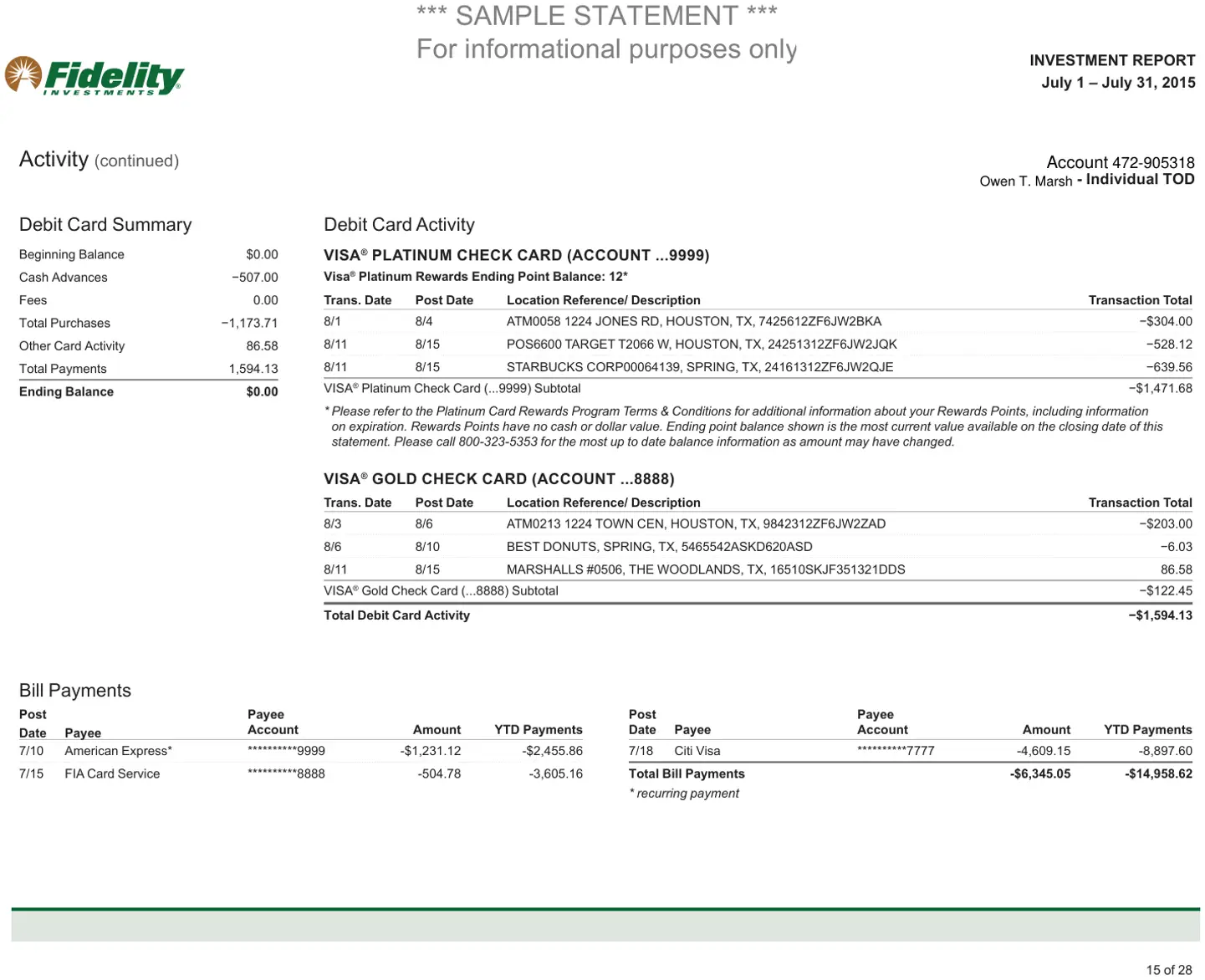
Task: Click the POS6600 TARGET transaction description
Action: [x=702, y=344]
